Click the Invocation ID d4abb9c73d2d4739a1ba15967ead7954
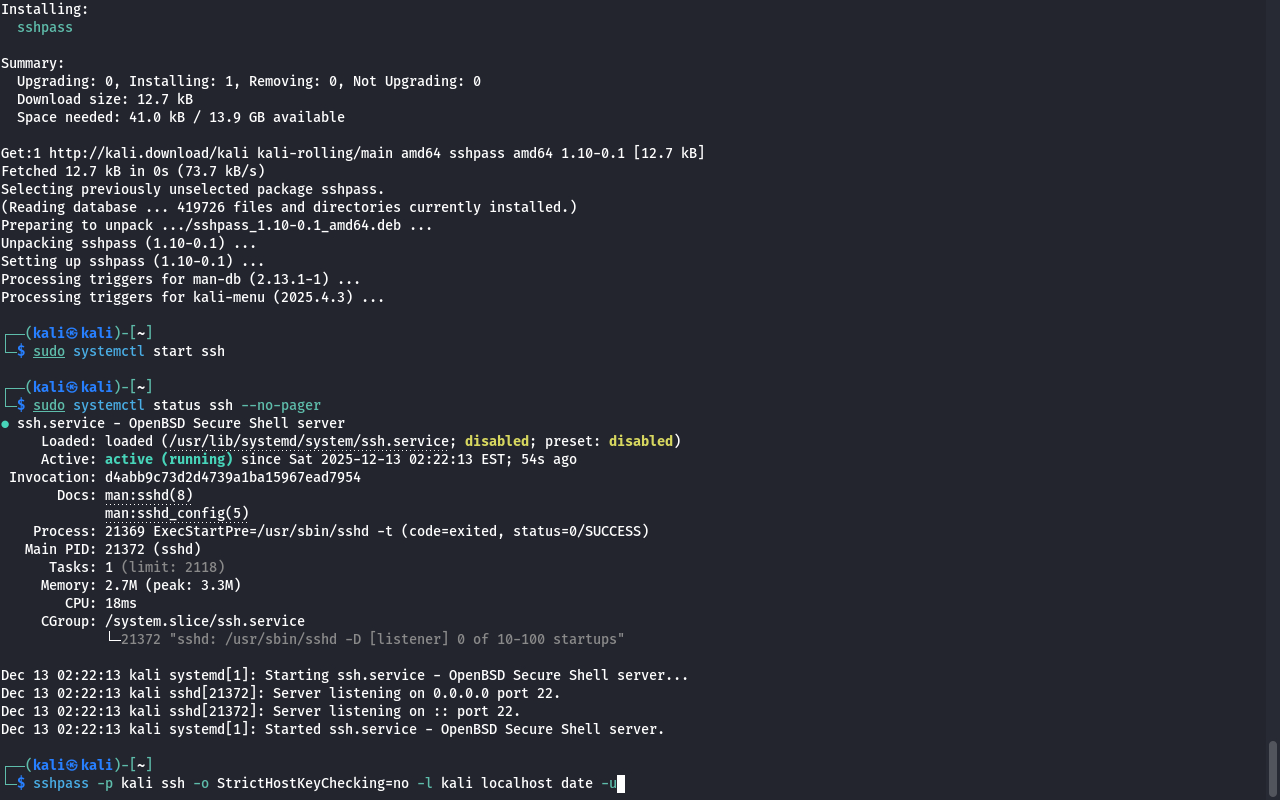This screenshot has height=800, width=1280. coord(233,477)
